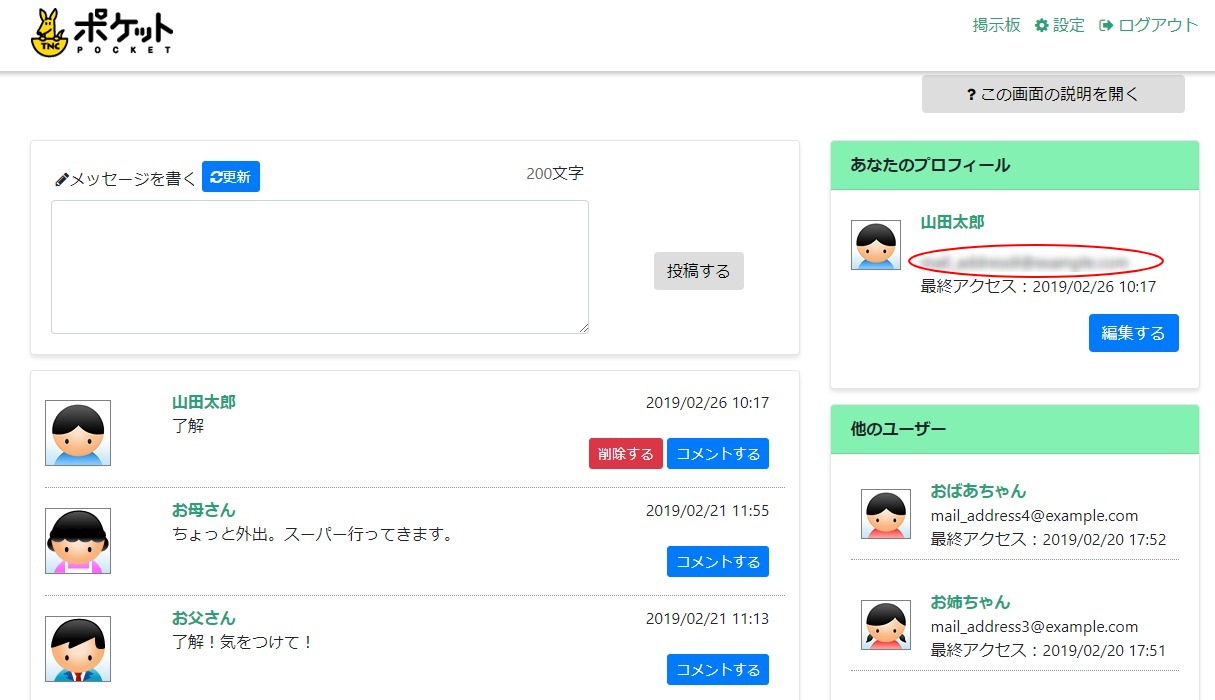Viewport: 1215px width, 700px height.
Task: Click 最終アクセス：2019/02/20 17:51 text
Action: tap(1048, 650)
